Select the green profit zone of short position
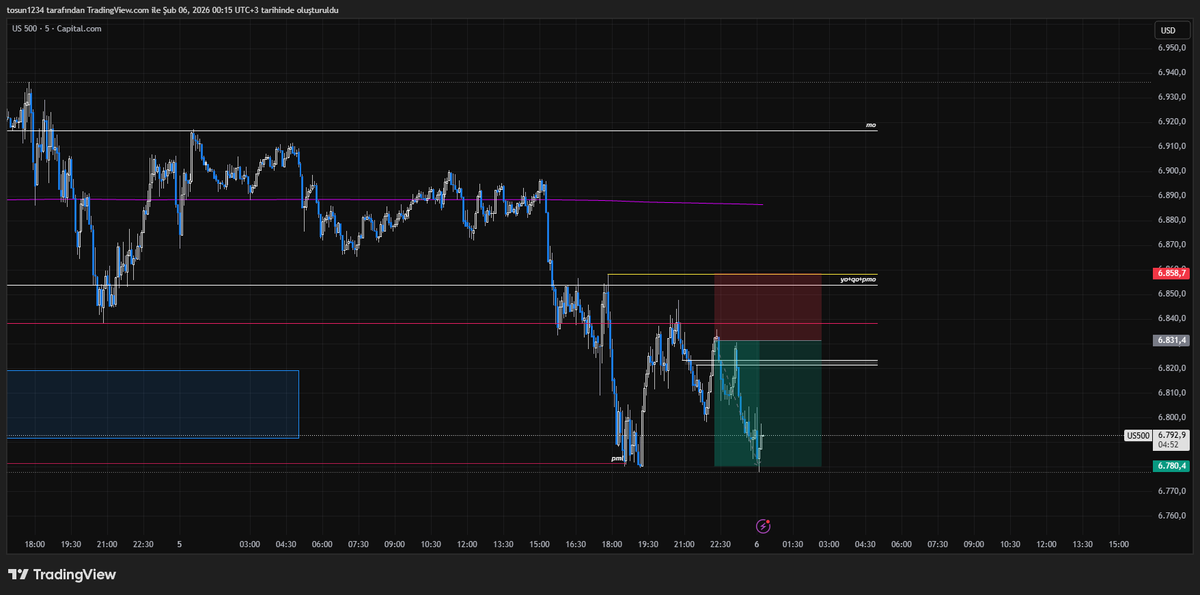 (767, 403)
